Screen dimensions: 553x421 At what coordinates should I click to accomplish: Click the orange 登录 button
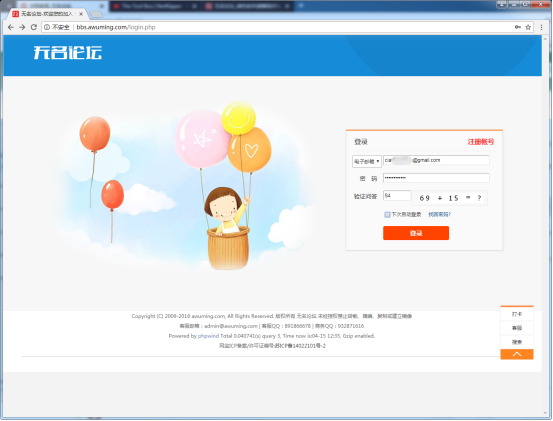point(416,233)
